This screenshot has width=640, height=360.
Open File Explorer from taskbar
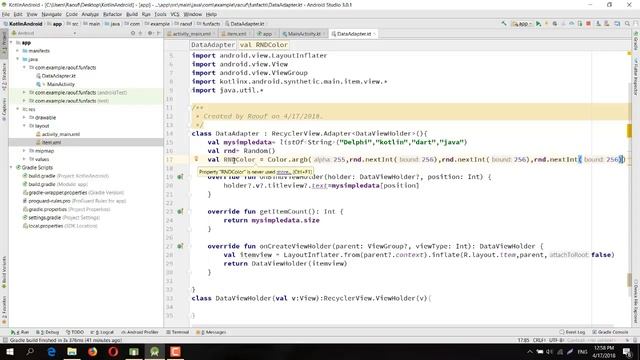[72, 351]
